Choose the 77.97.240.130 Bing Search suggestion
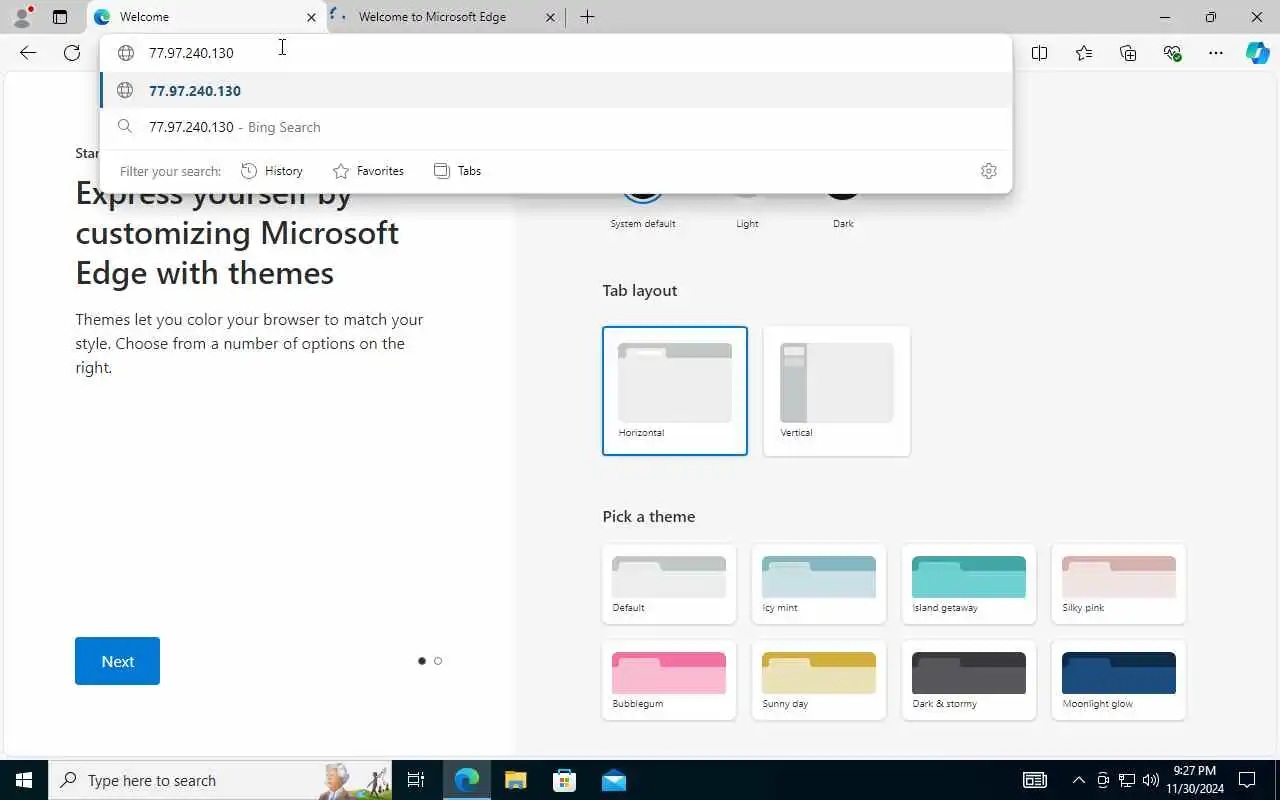The width and height of the screenshot is (1280, 800). coord(556,127)
